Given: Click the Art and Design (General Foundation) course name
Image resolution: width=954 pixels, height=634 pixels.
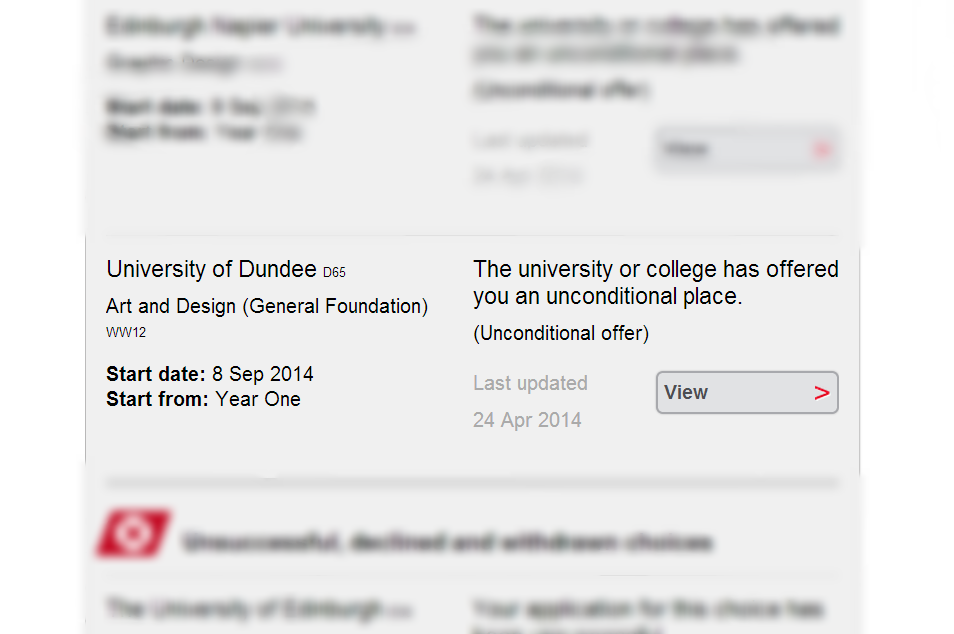Looking at the screenshot, I should (x=267, y=306).
